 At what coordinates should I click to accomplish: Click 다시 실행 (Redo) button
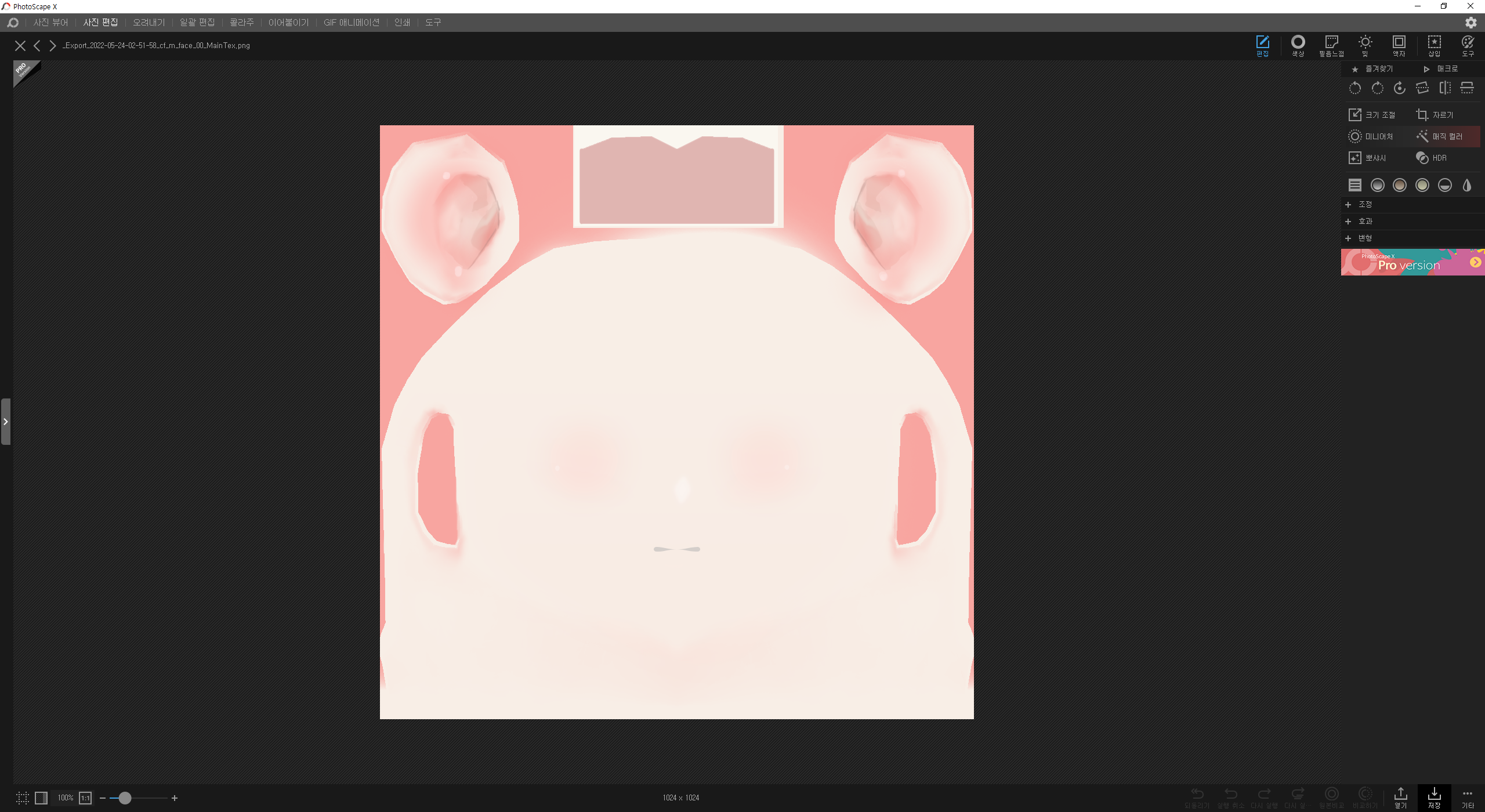tap(1265, 797)
